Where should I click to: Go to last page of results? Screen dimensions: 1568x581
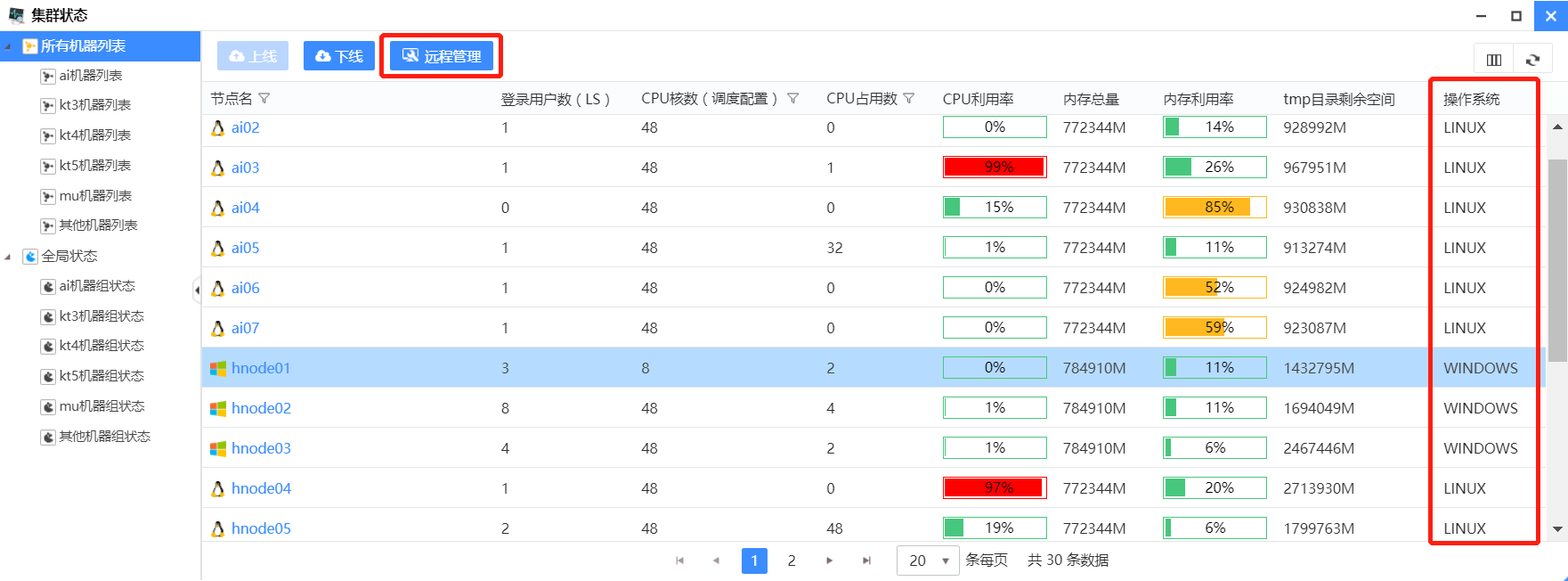coord(866,561)
